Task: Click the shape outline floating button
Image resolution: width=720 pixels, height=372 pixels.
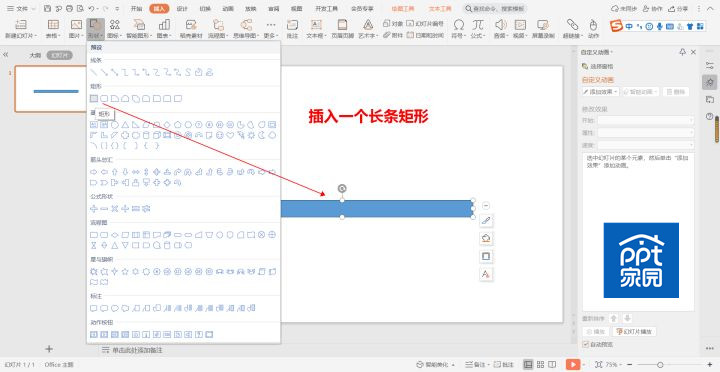Action: [x=486, y=256]
